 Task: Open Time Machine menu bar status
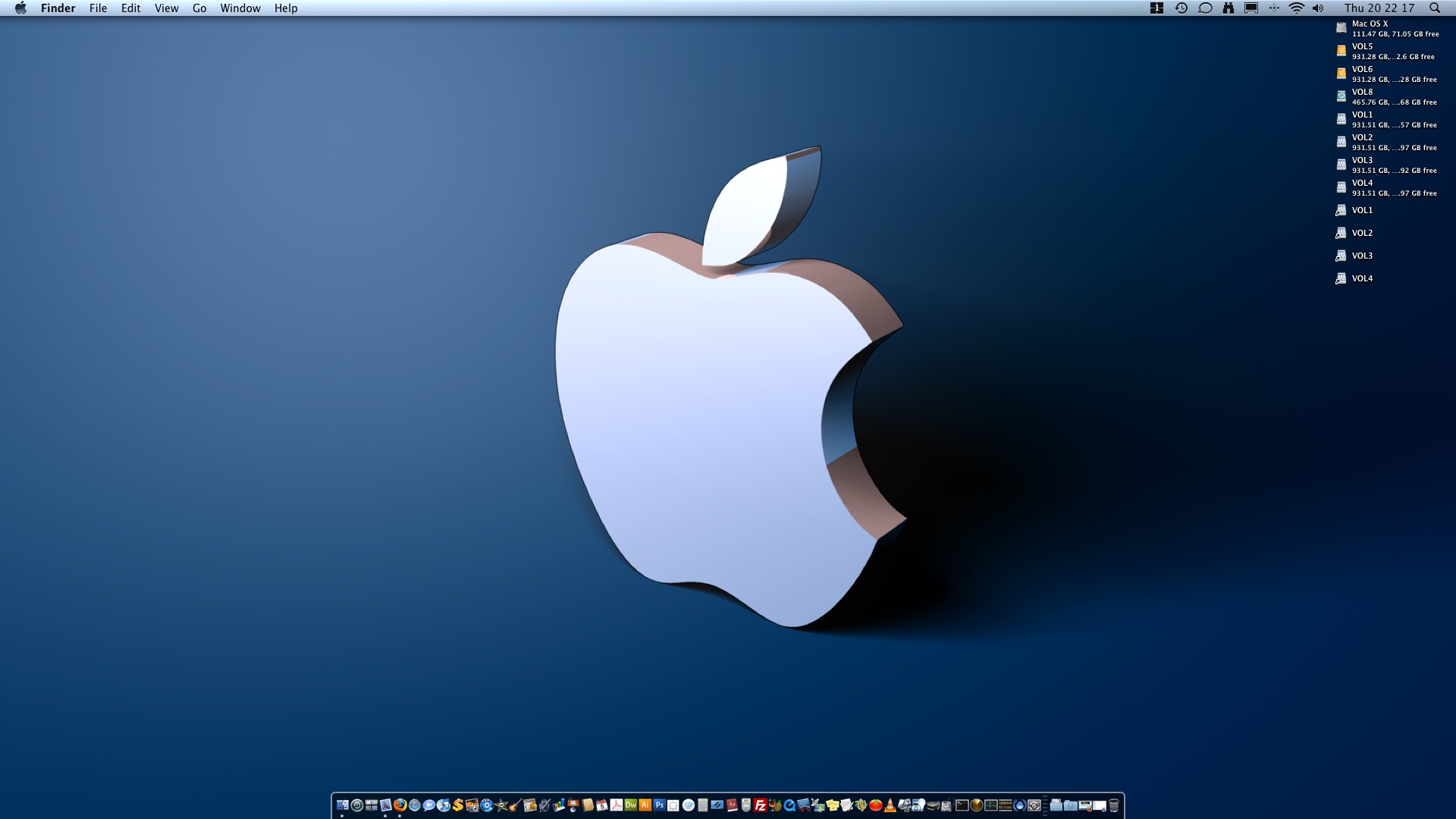point(1181,8)
